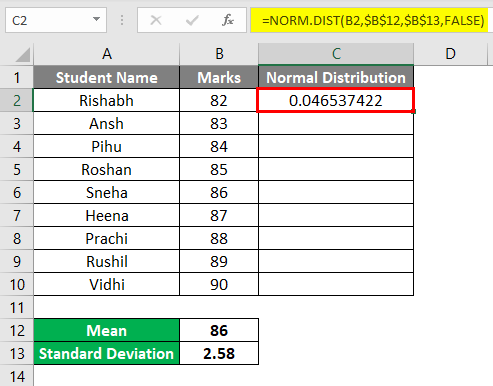
Task: Select column D header
Action: pos(450,54)
